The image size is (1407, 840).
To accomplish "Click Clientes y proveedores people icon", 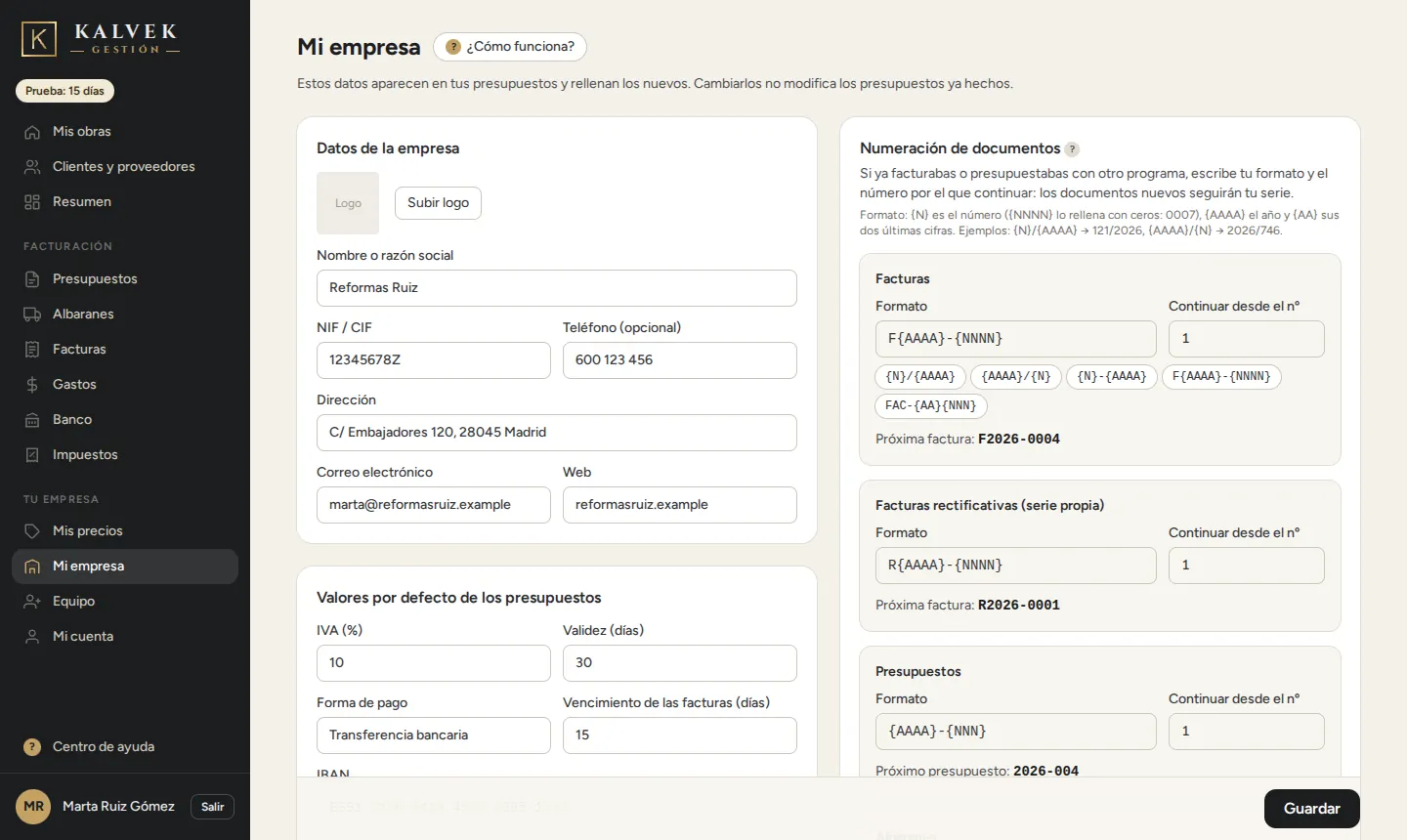I will coord(32,167).
